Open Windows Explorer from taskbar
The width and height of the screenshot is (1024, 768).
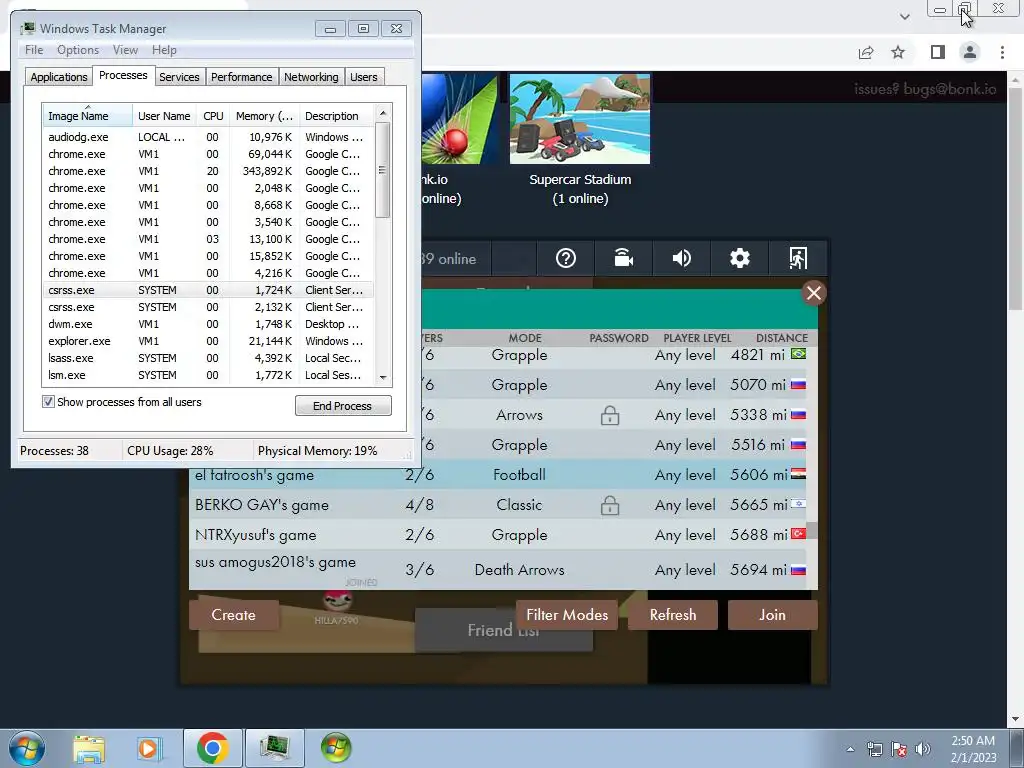click(x=89, y=748)
